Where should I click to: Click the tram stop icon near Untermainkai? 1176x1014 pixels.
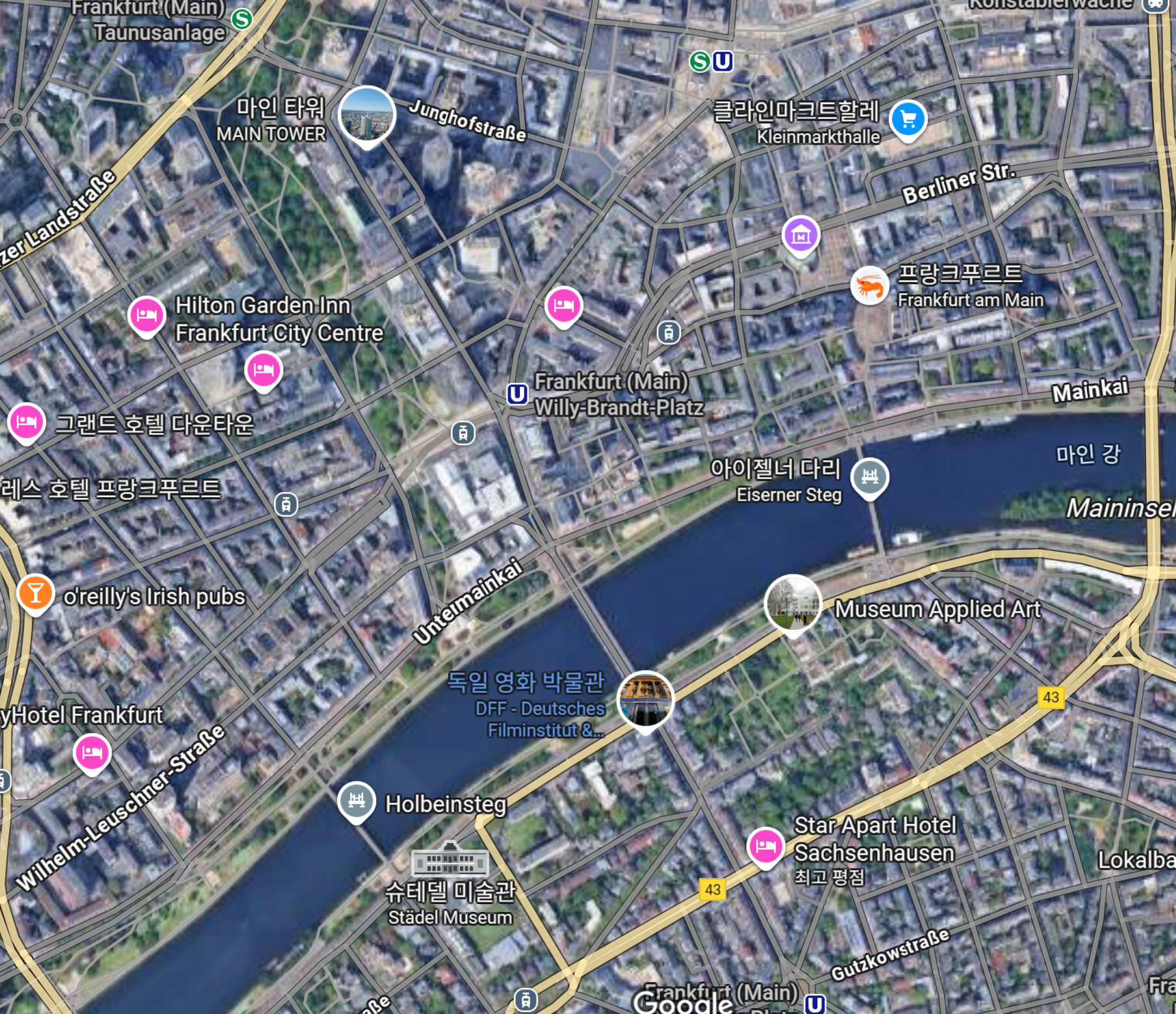(463, 432)
